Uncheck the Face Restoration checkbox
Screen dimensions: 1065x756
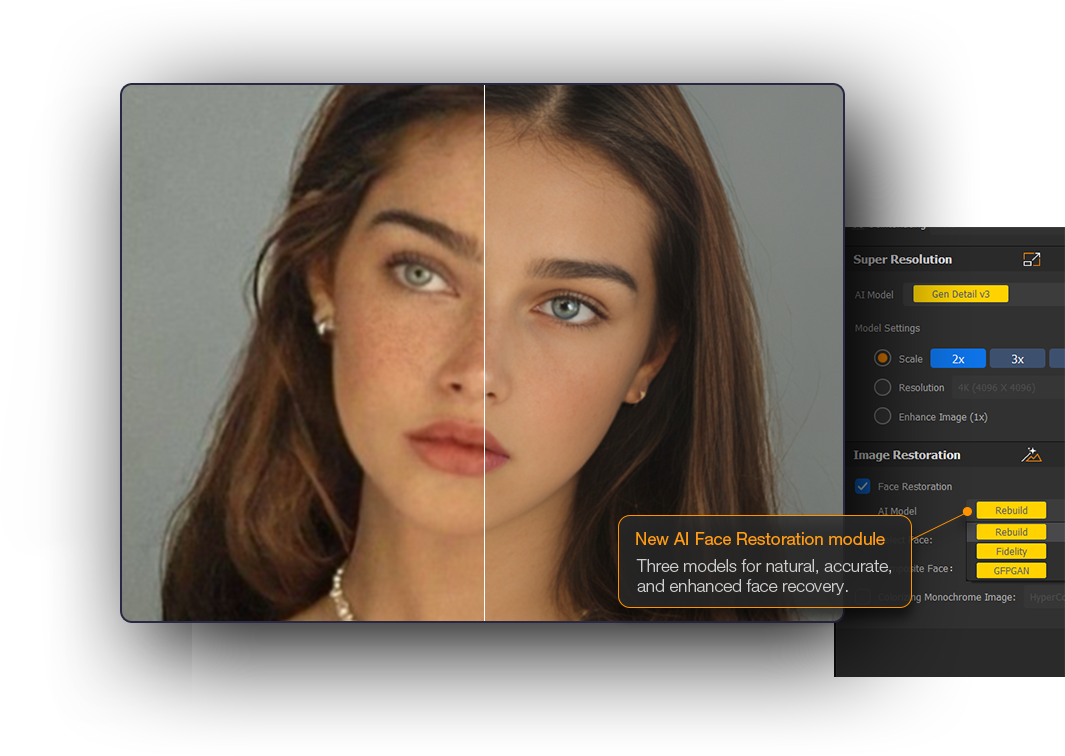coord(863,486)
